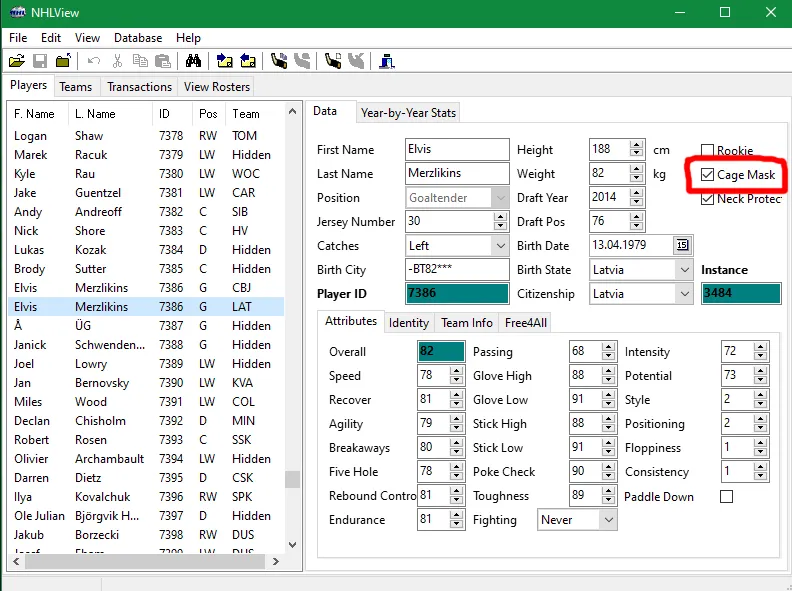Click the Jersey Number spinner control

[500, 221]
